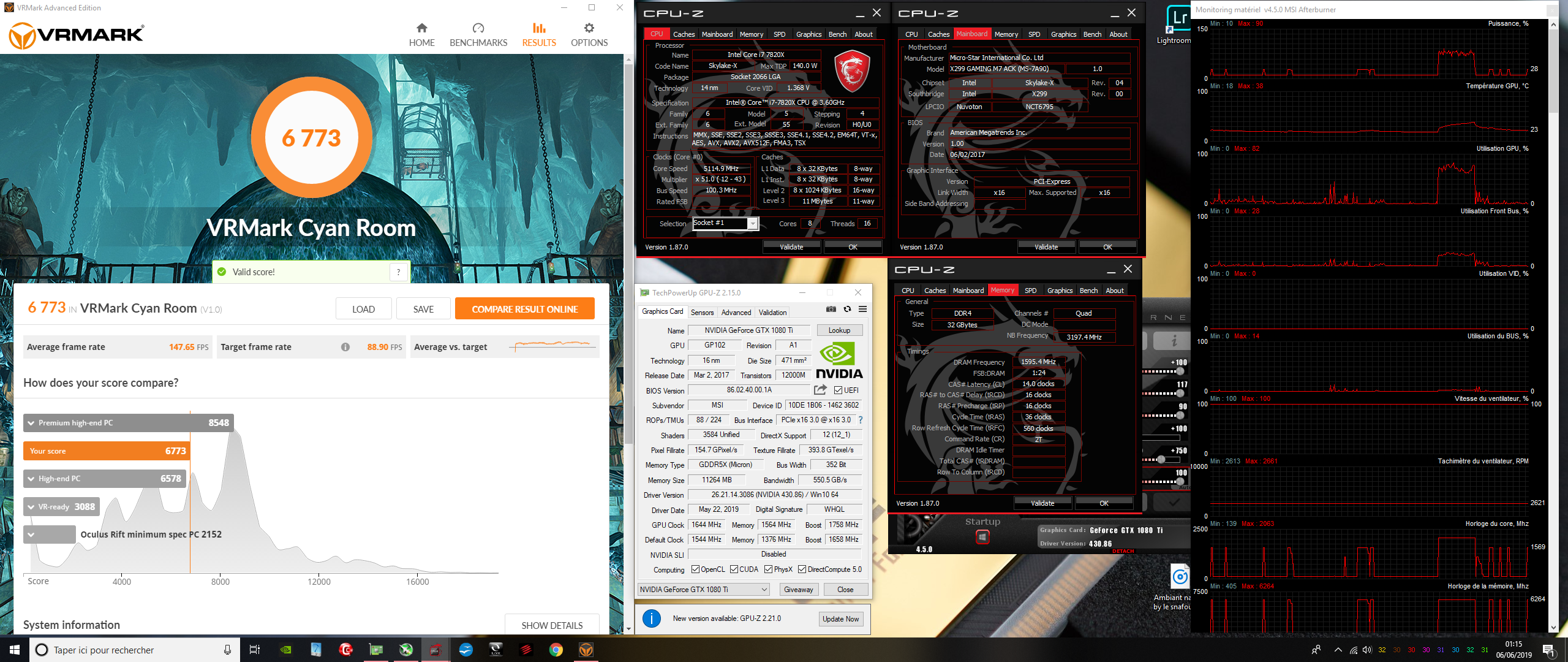Click the Windows search box

pos(134,650)
